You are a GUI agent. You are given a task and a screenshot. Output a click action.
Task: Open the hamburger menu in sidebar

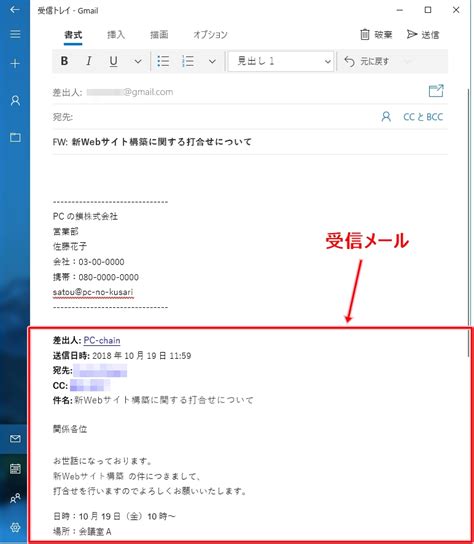(15, 34)
